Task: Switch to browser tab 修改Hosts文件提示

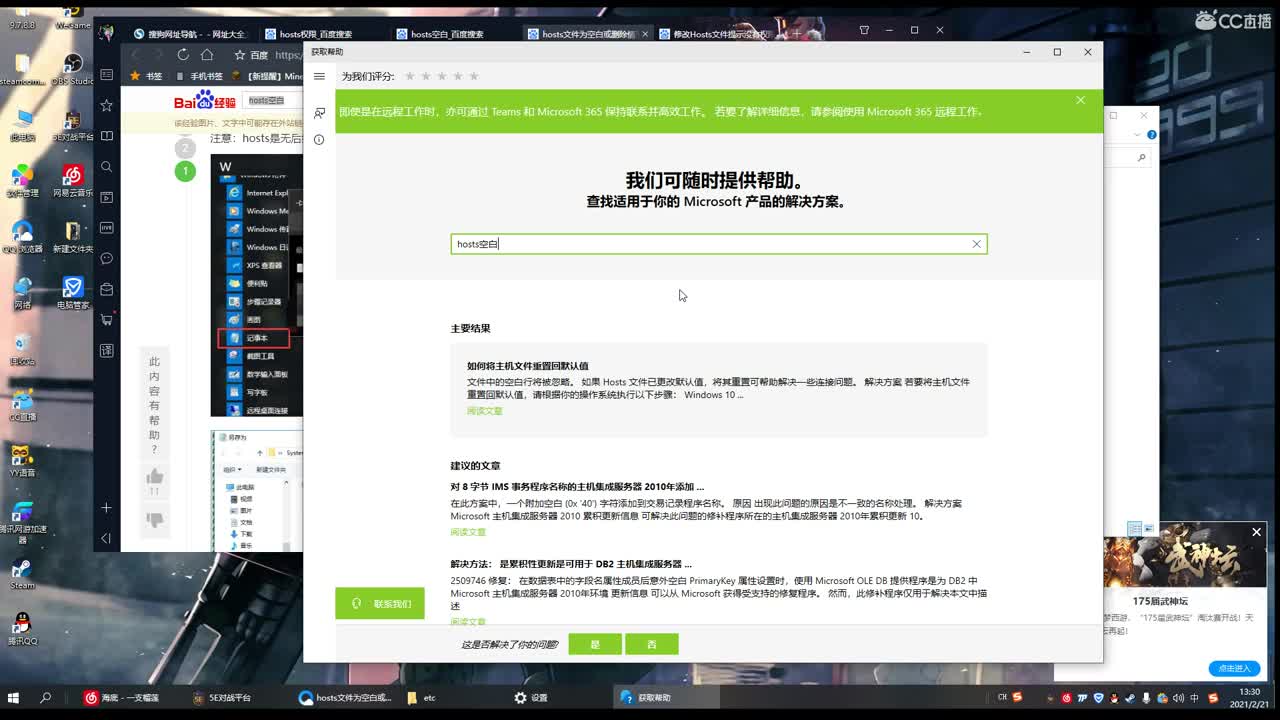Action: pyautogui.click(x=714, y=34)
